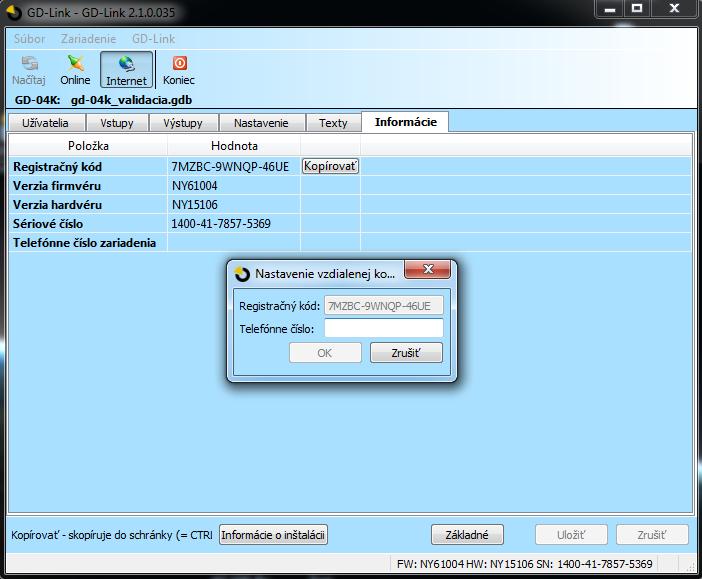The width and height of the screenshot is (702, 579).
Task: Click the dialog's title icon
Action: pos(242,274)
